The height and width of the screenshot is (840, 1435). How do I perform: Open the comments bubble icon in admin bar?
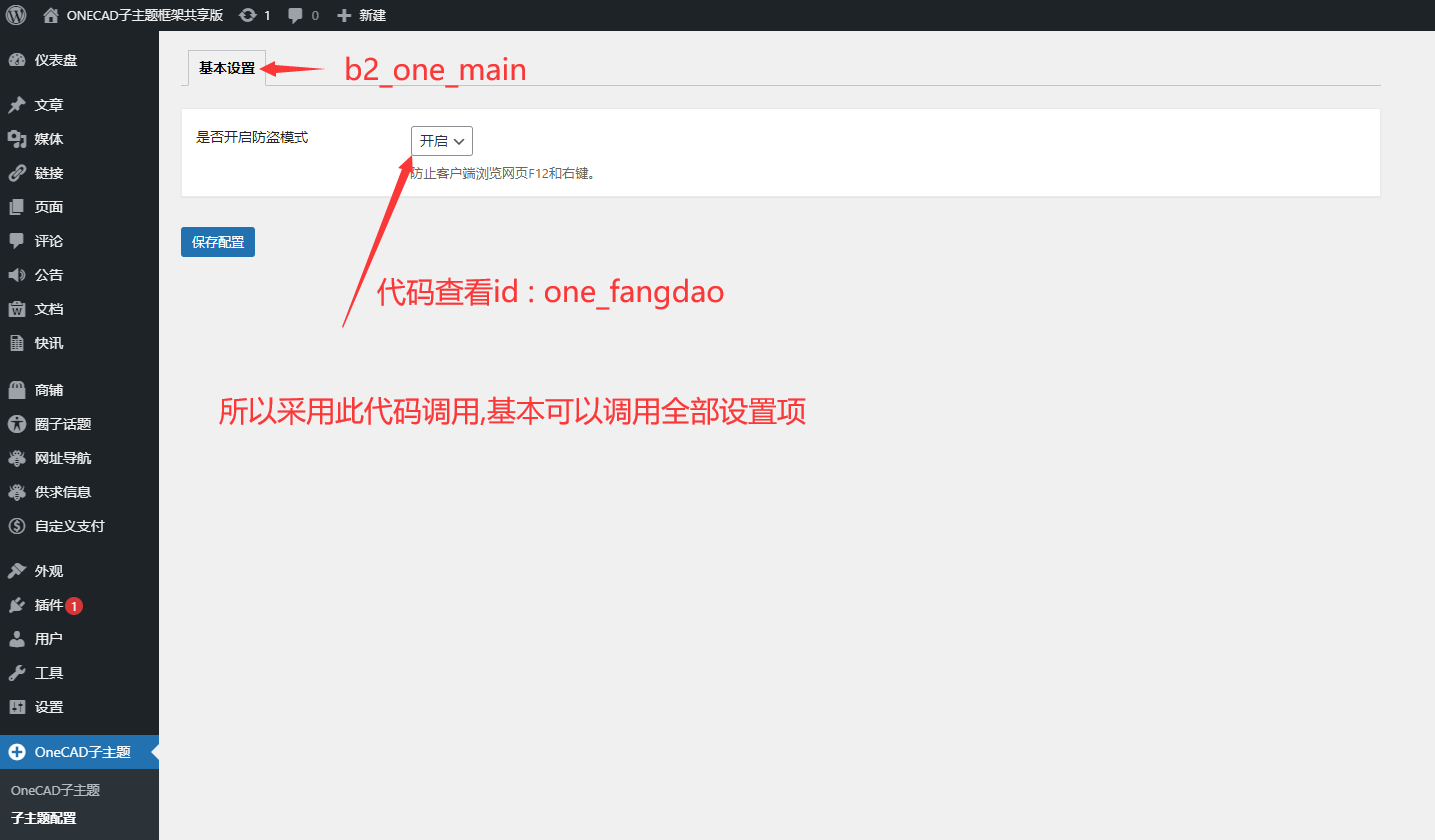296,15
